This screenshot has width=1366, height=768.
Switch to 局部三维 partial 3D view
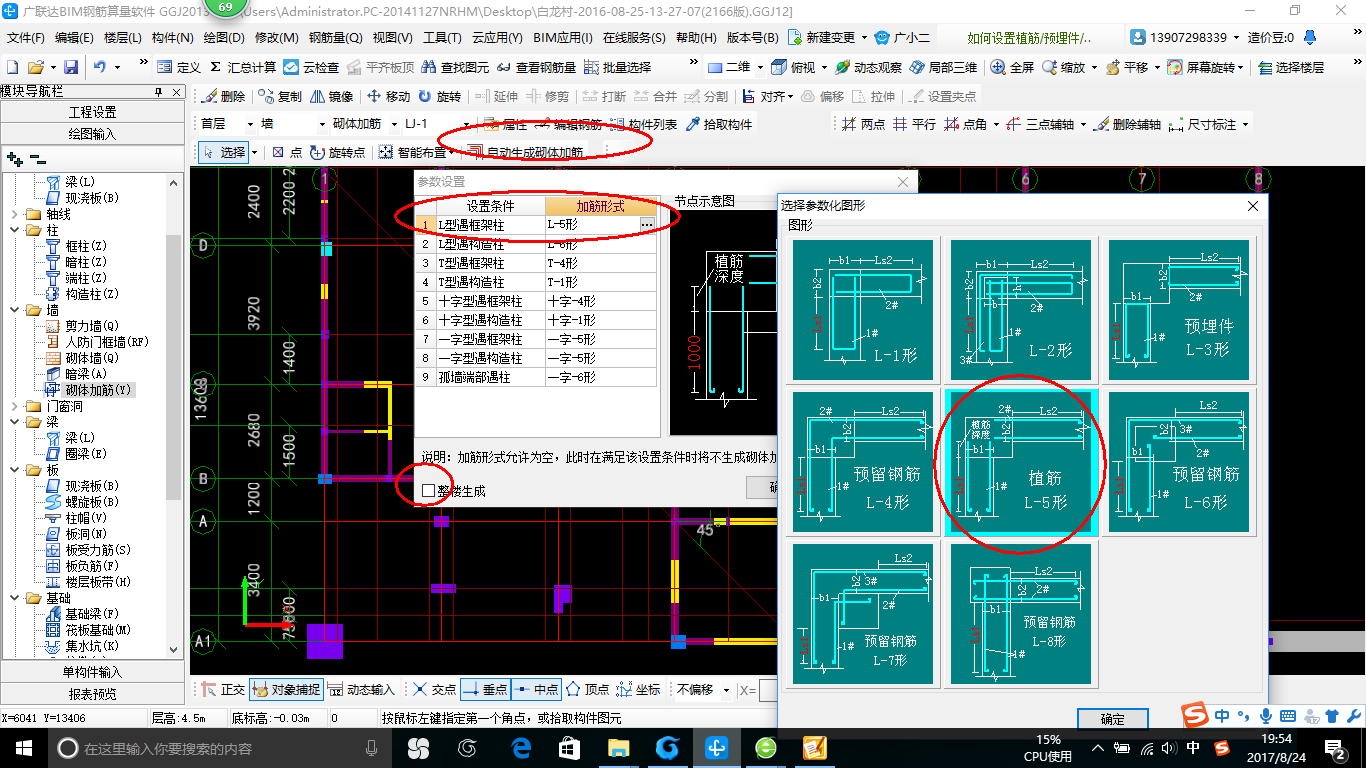[943, 67]
